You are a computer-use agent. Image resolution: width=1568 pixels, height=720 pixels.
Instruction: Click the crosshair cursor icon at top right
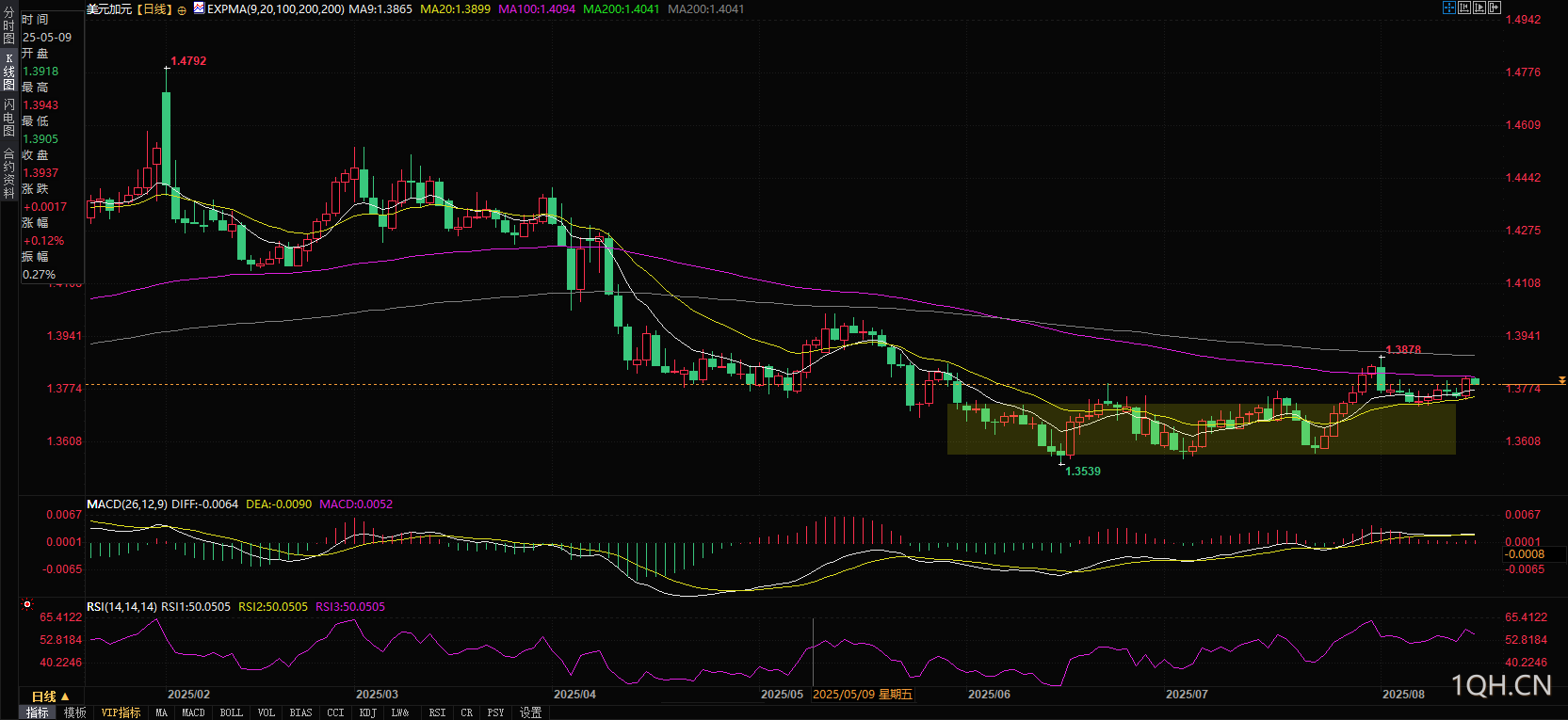pyautogui.click(x=1448, y=8)
